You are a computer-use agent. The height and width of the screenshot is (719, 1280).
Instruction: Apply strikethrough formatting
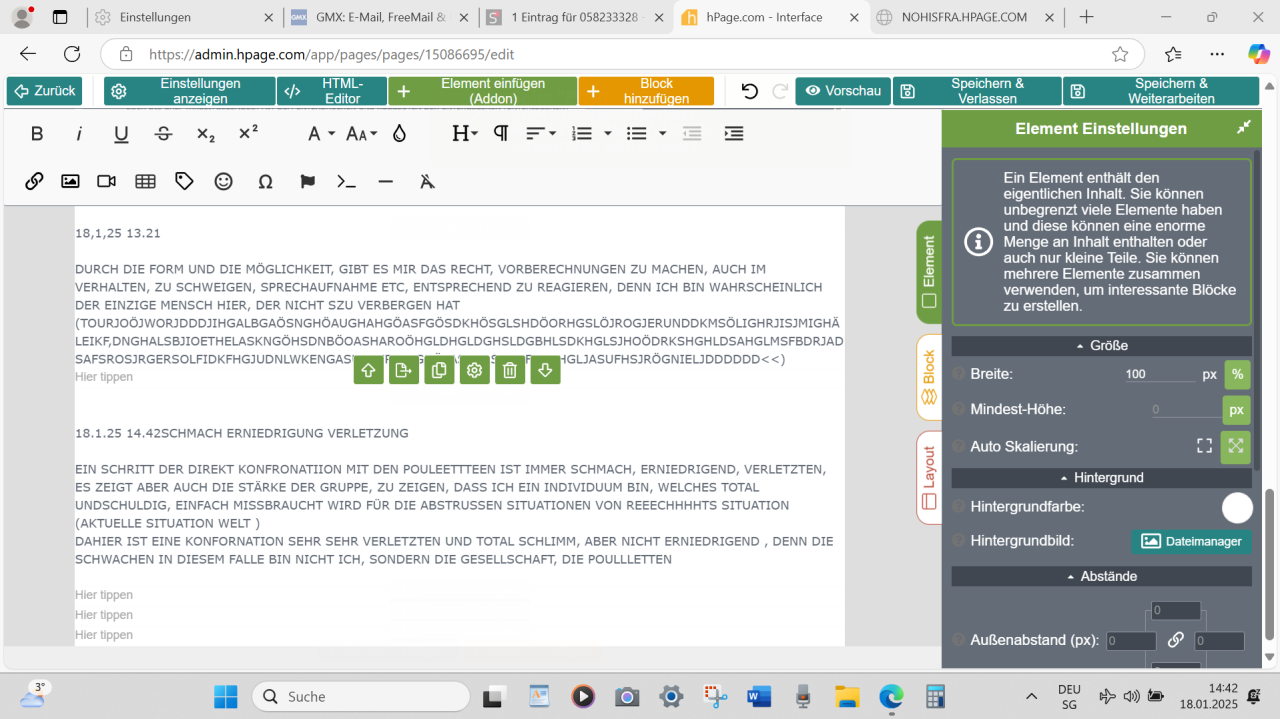point(164,134)
